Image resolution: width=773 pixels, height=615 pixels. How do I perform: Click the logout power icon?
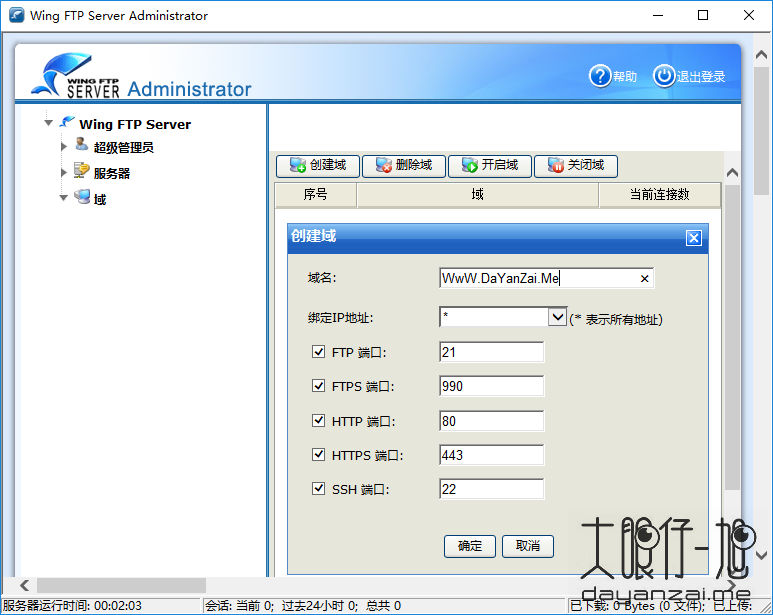(x=664, y=76)
